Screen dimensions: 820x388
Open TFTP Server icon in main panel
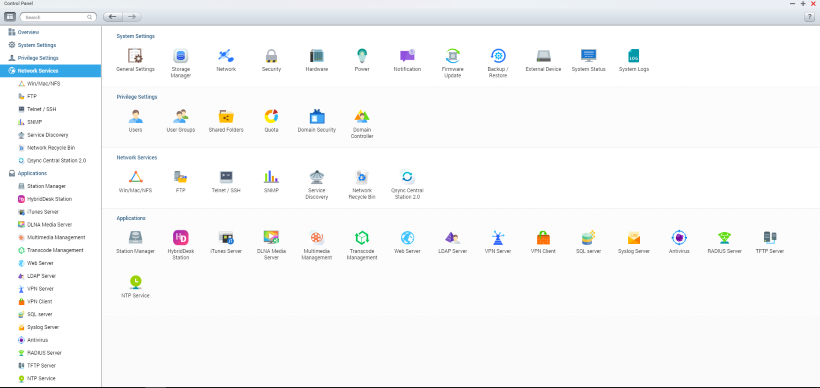pyautogui.click(x=770, y=237)
